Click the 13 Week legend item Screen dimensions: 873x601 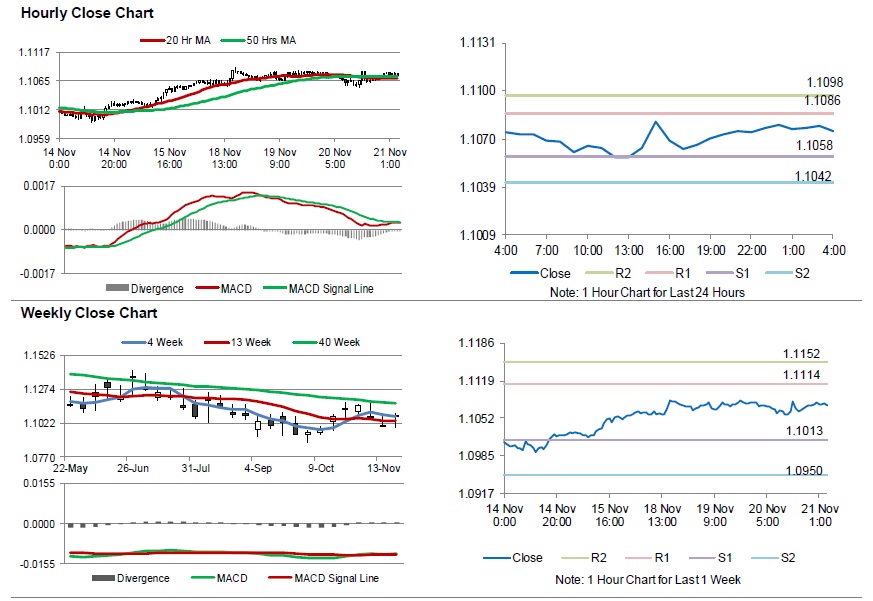pyautogui.click(x=237, y=342)
